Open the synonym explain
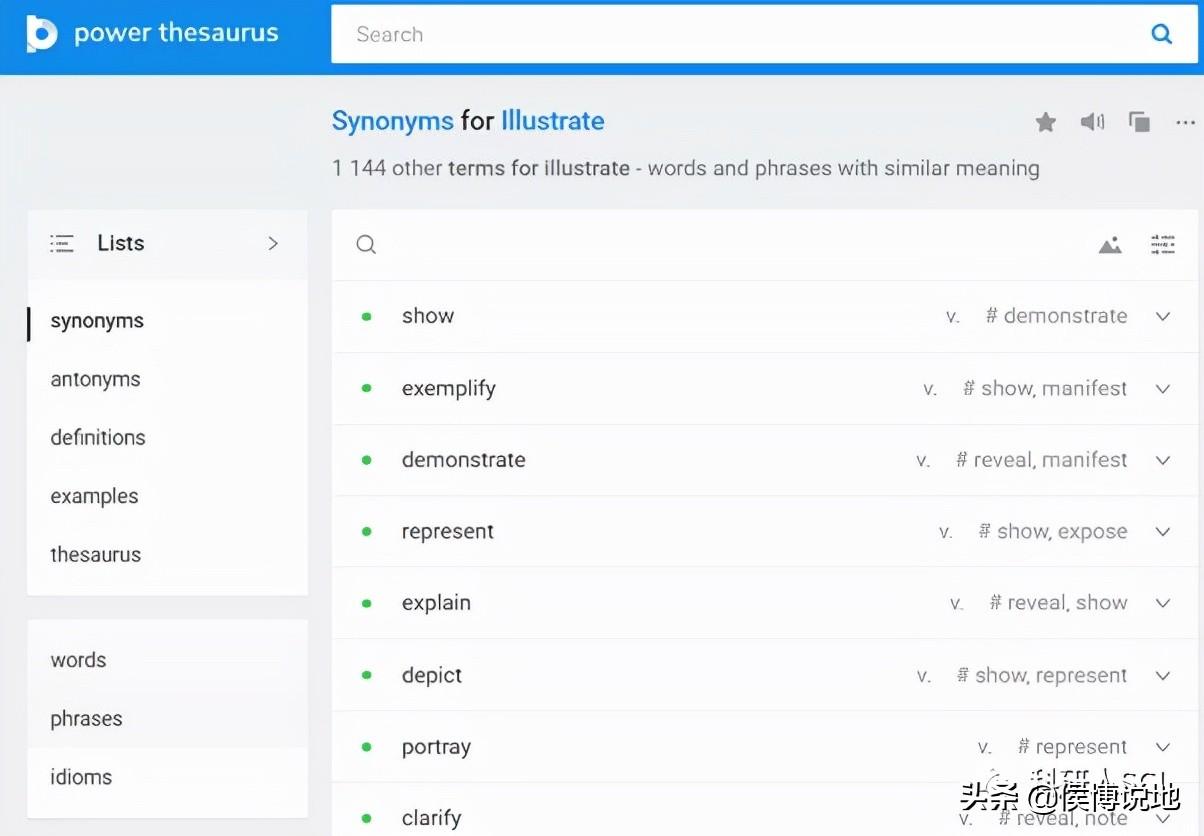Viewport: 1204px width, 836px height. point(436,604)
